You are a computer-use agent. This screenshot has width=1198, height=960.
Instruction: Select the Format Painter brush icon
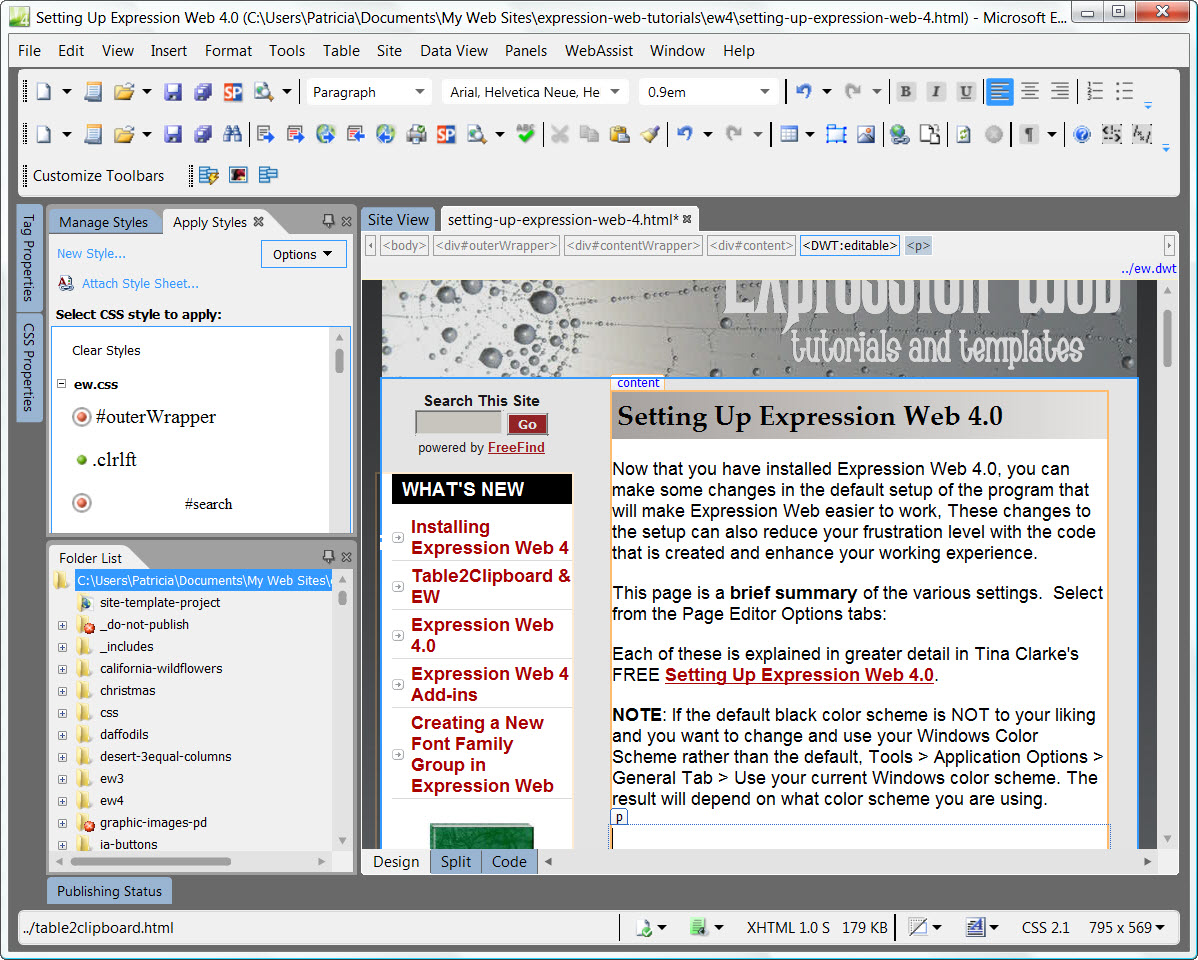pyautogui.click(x=649, y=135)
